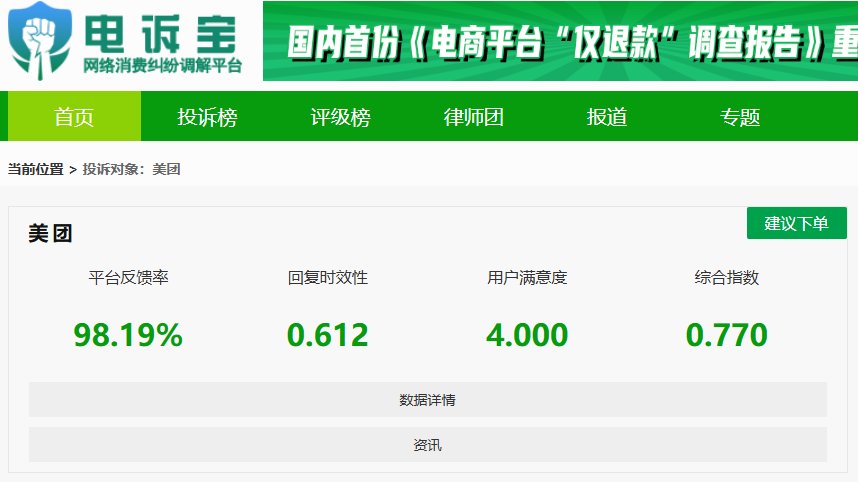Viewport: 858px width, 482px height.
Task: Click the 平台反馈率 label
Action: pos(129,277)
